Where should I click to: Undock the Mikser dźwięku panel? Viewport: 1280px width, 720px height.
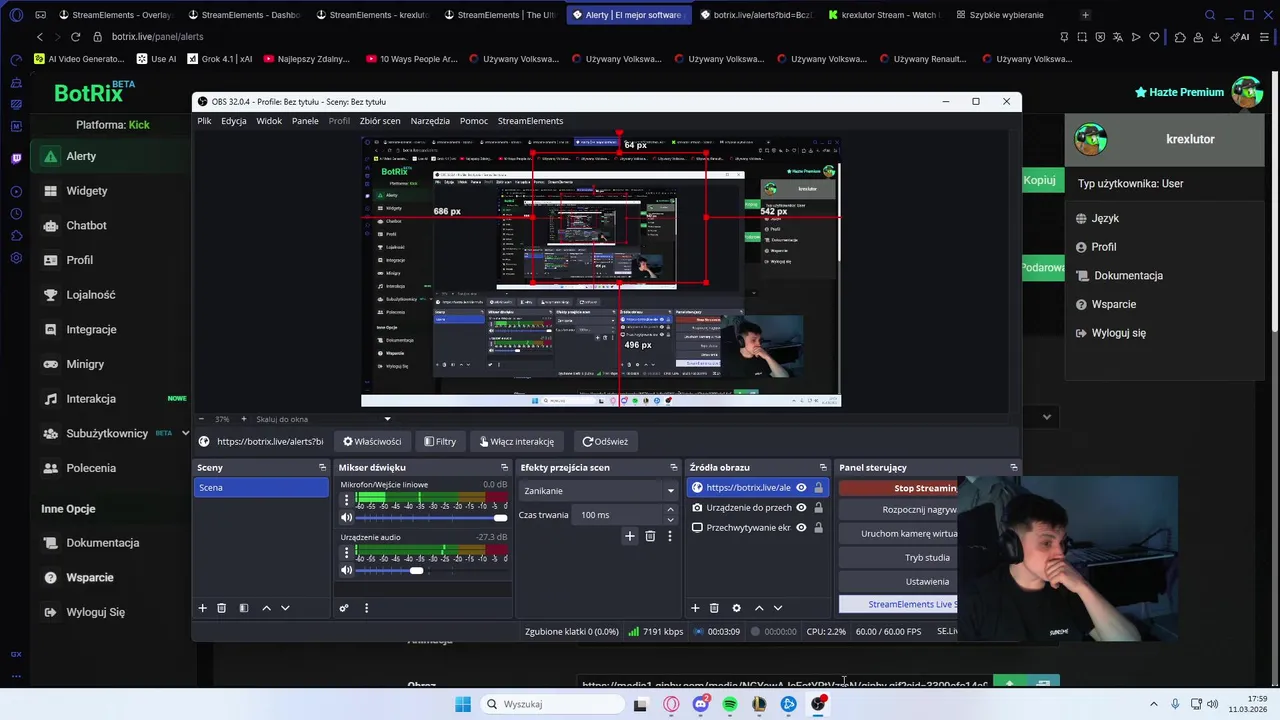504,467
